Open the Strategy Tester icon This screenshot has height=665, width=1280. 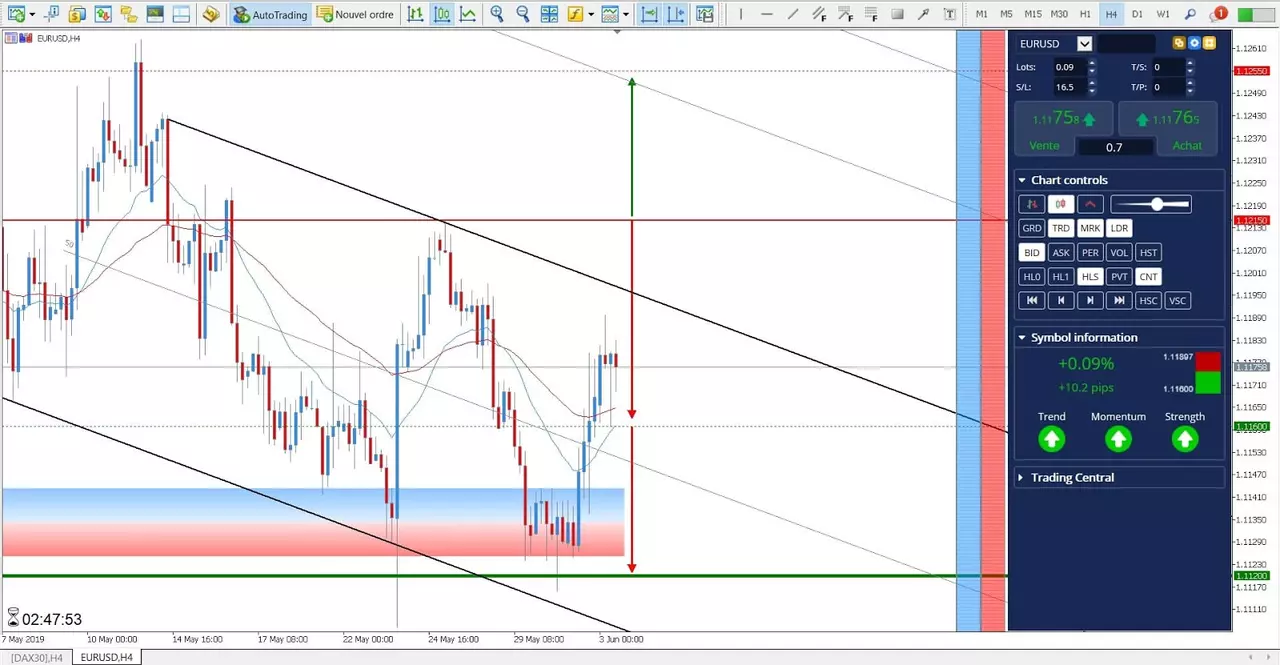coord(180,14)
